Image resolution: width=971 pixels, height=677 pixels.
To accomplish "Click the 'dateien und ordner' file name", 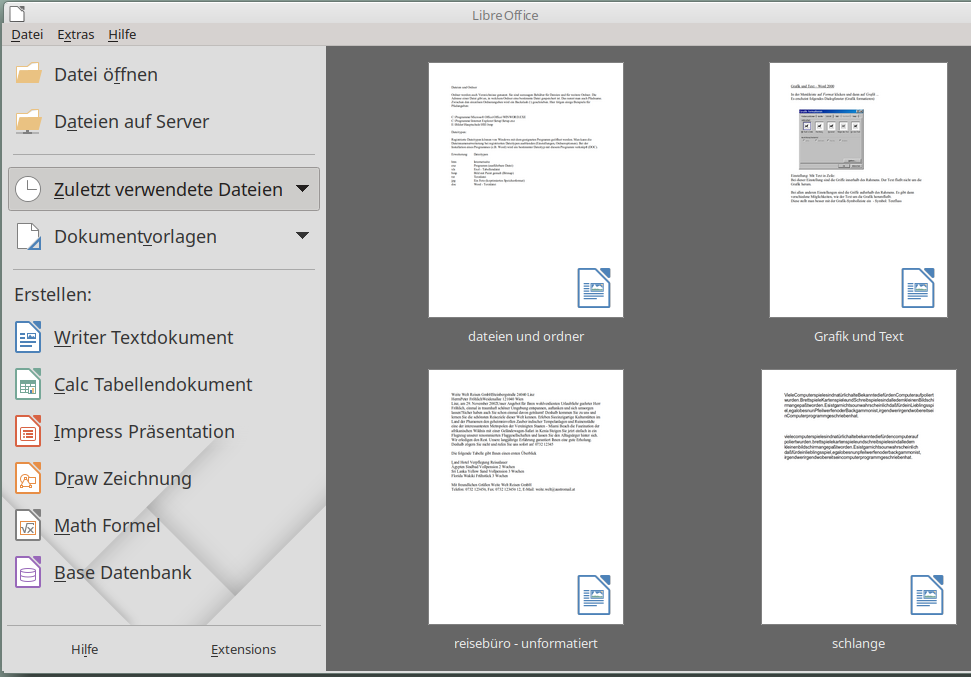I will 526,336.
